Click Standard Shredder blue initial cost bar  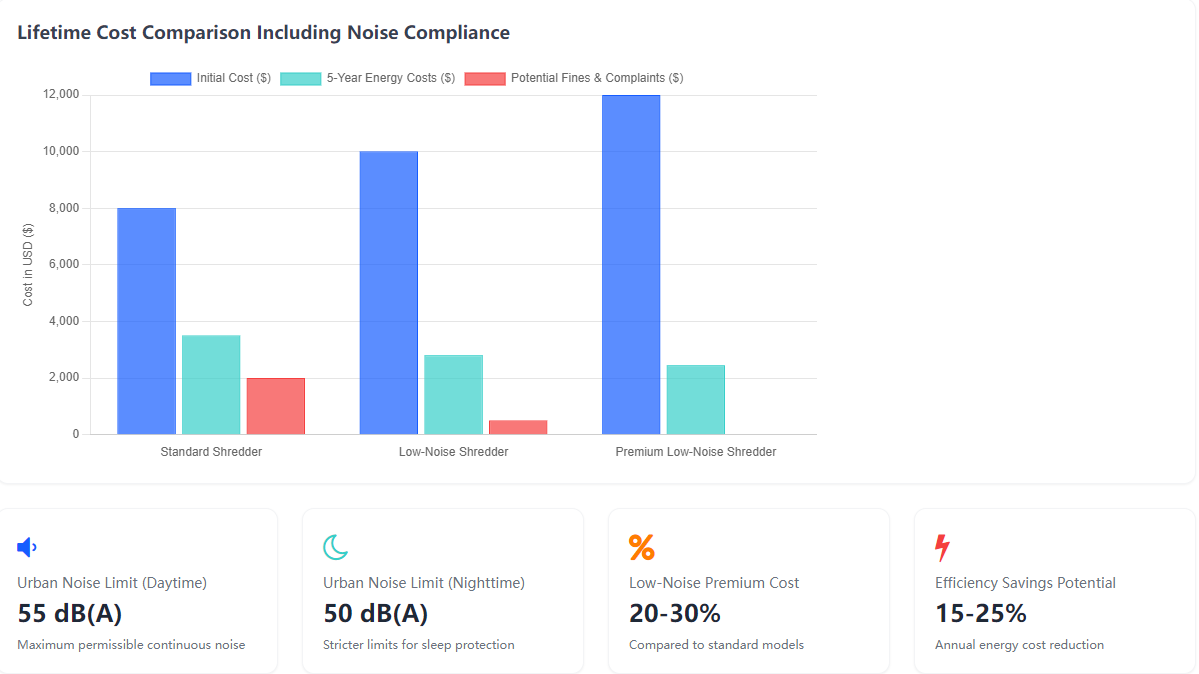[x=147, y=321]
